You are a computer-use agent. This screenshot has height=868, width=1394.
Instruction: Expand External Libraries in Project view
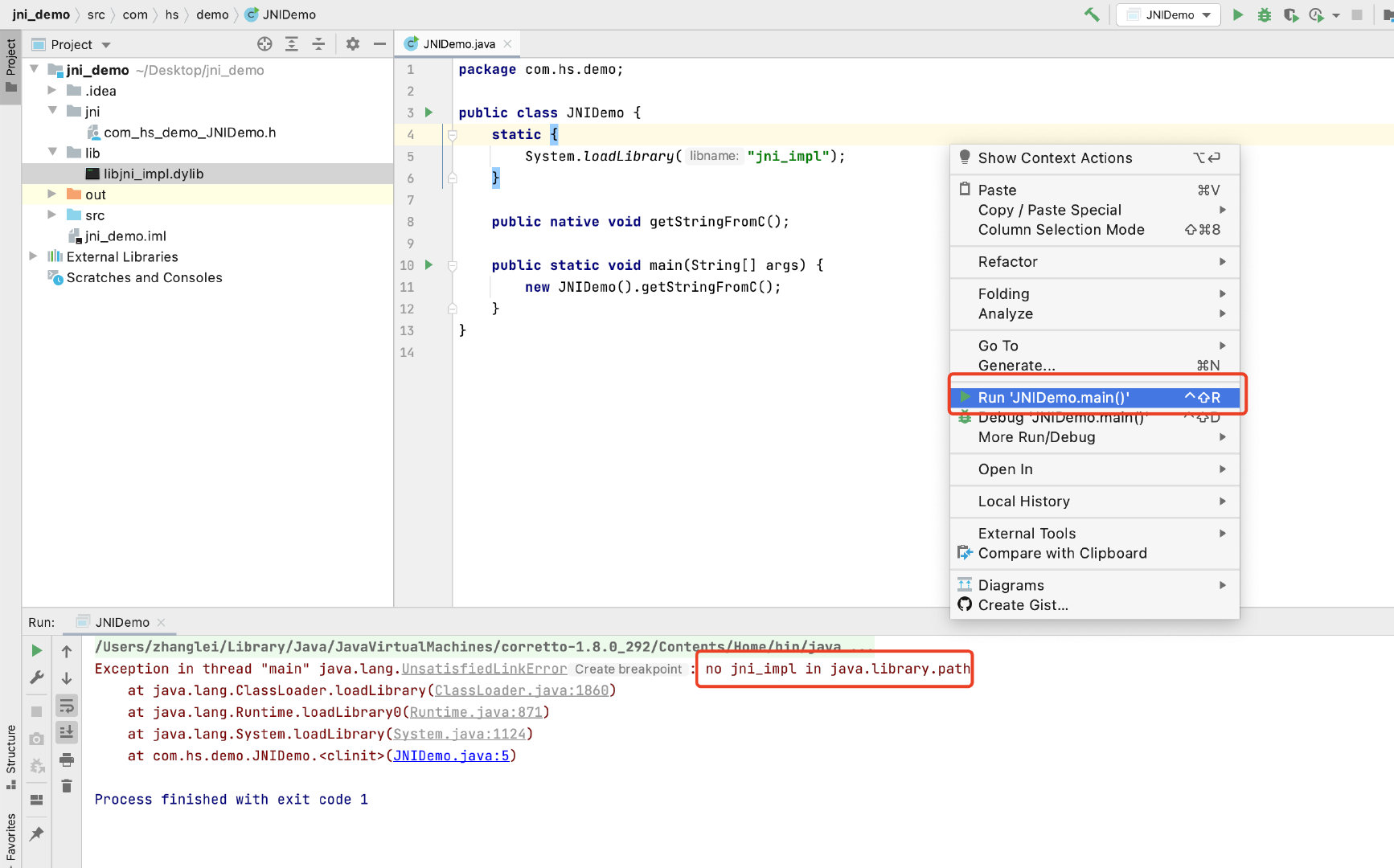point(33,256)
